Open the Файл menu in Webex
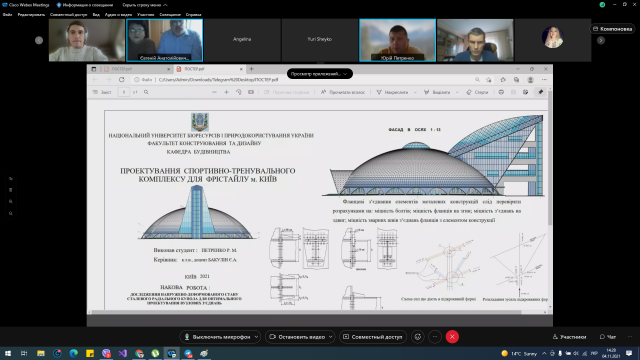 coord(7,15)
